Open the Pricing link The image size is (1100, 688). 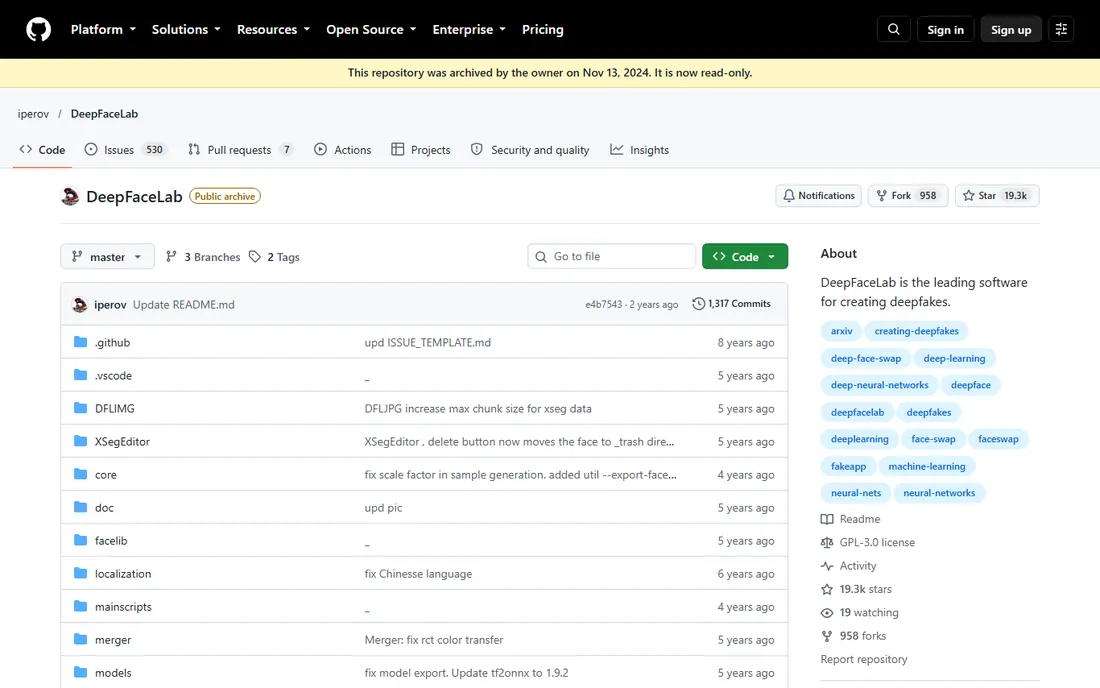pos(542,29)
